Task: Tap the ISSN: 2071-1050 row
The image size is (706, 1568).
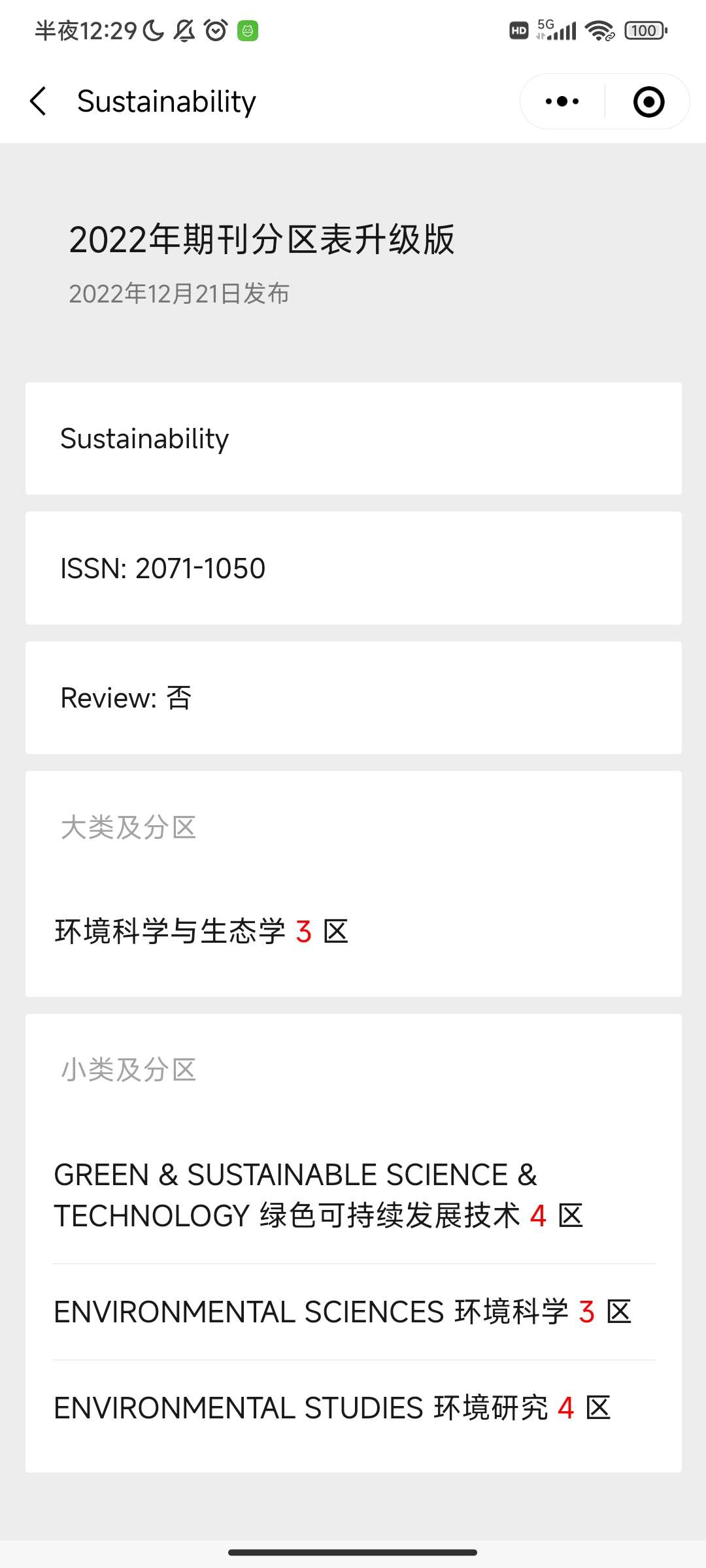Action: (x=353, y=568)
